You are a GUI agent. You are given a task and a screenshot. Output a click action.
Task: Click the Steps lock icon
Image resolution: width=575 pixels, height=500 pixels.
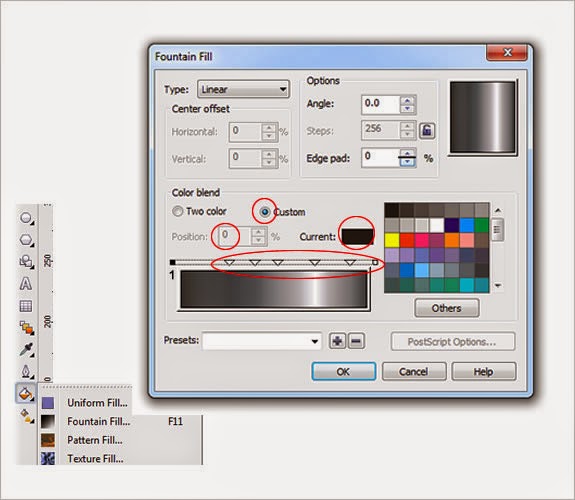pyautogui.click(x=427, y=130)
